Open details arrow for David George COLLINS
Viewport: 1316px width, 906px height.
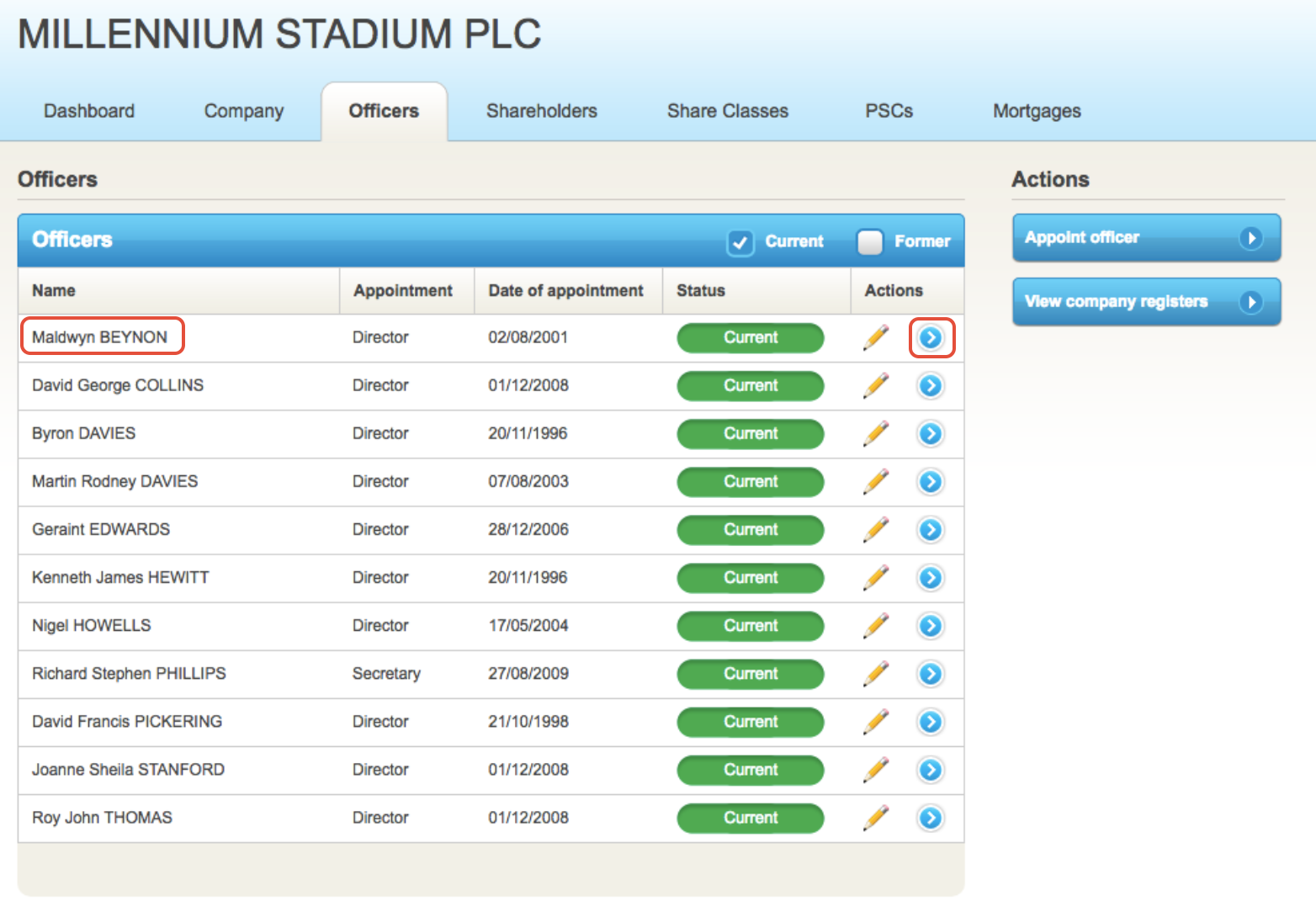931,385
